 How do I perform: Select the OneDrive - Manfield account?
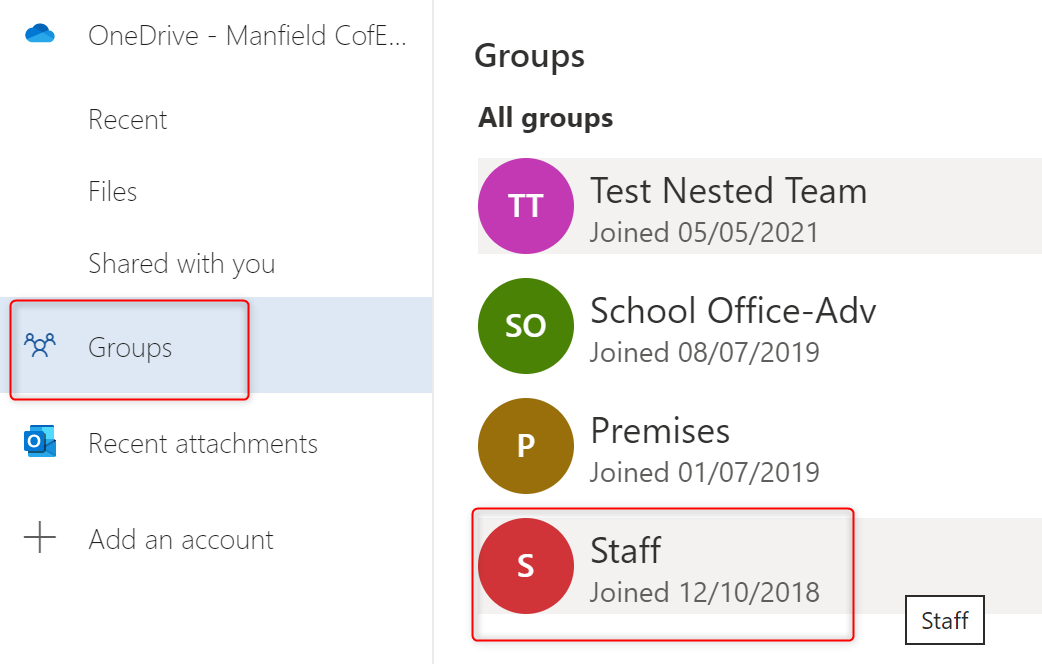tap(247, 36)
